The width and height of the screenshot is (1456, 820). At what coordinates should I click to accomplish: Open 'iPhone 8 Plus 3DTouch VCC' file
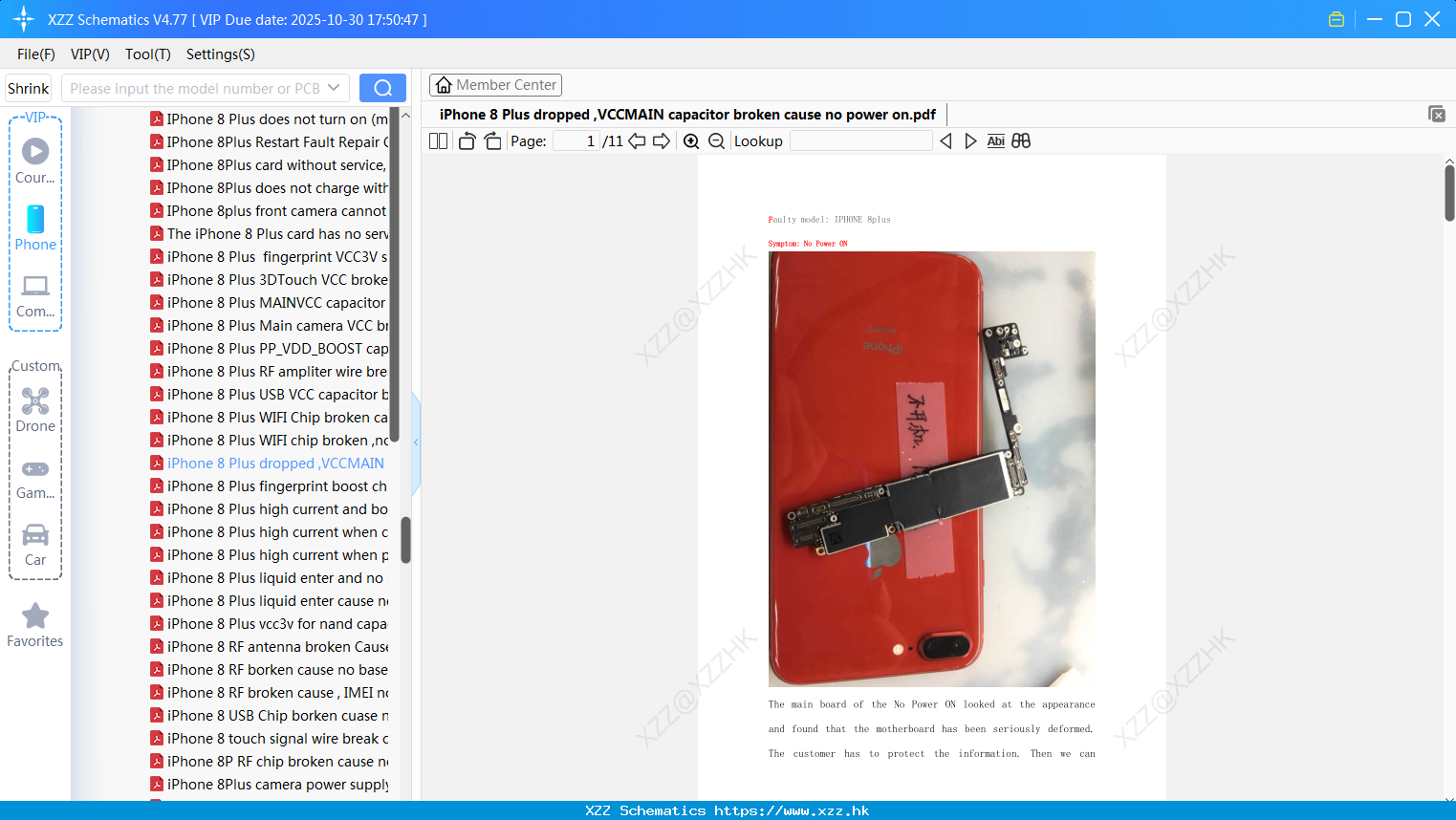[x=269, y=280]
